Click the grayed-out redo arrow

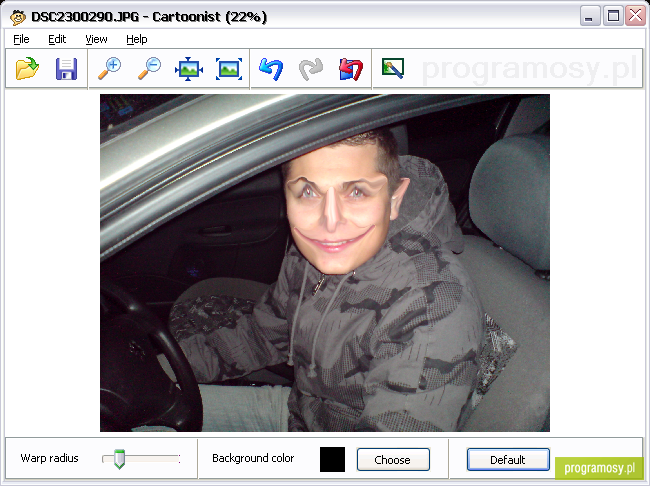(311, 69)
